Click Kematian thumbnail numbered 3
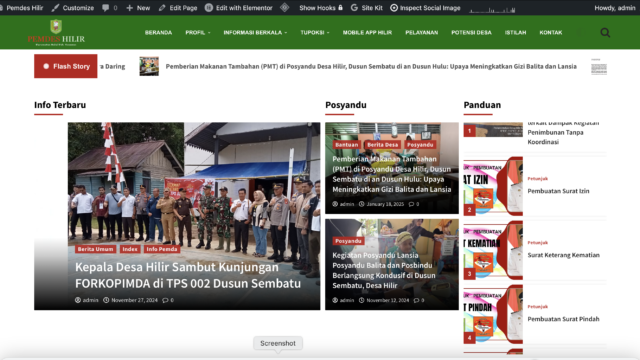 [493, 250]
